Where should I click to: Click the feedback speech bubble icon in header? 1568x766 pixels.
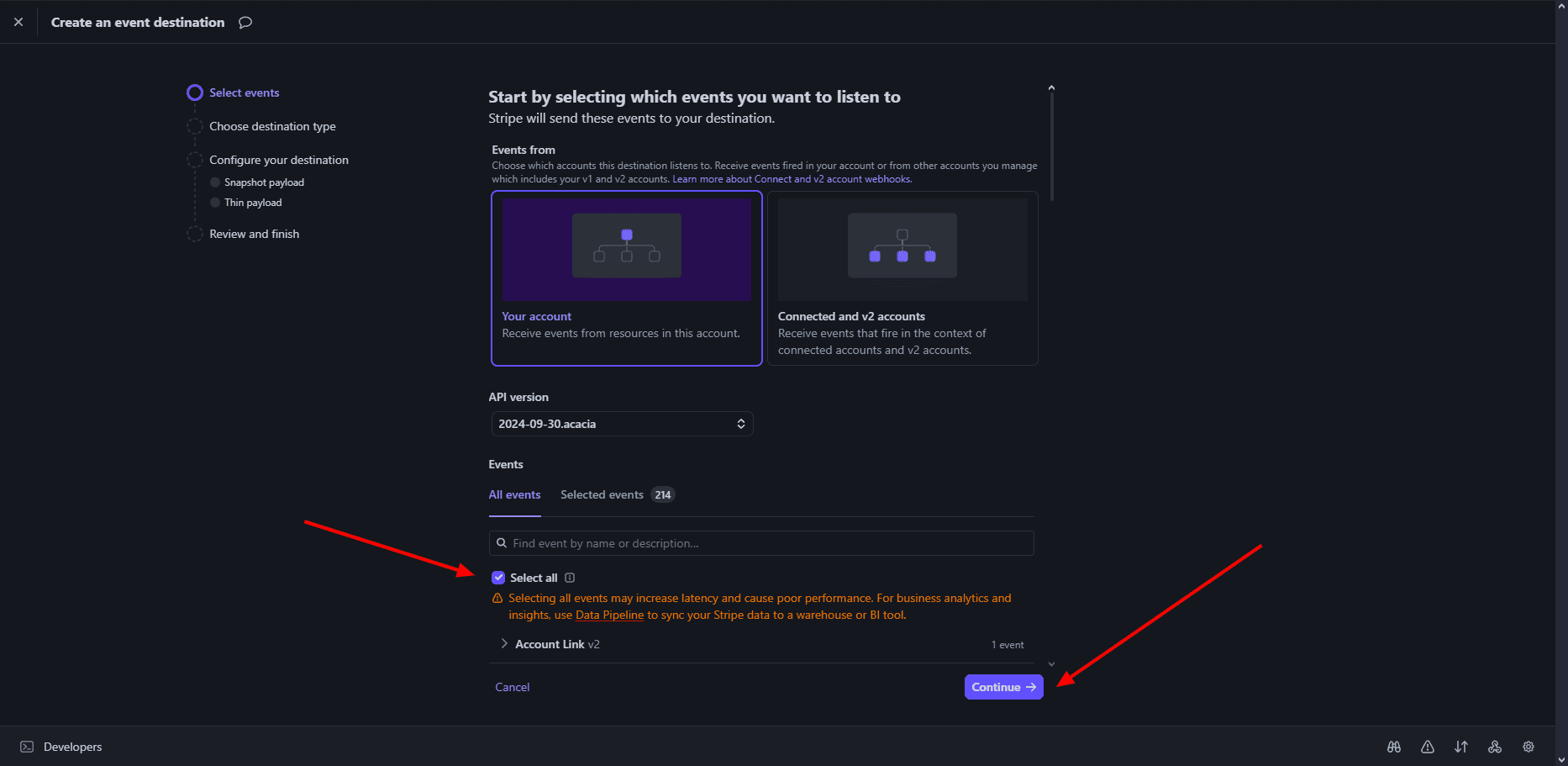pyautogui.click(x=245, y=23)
